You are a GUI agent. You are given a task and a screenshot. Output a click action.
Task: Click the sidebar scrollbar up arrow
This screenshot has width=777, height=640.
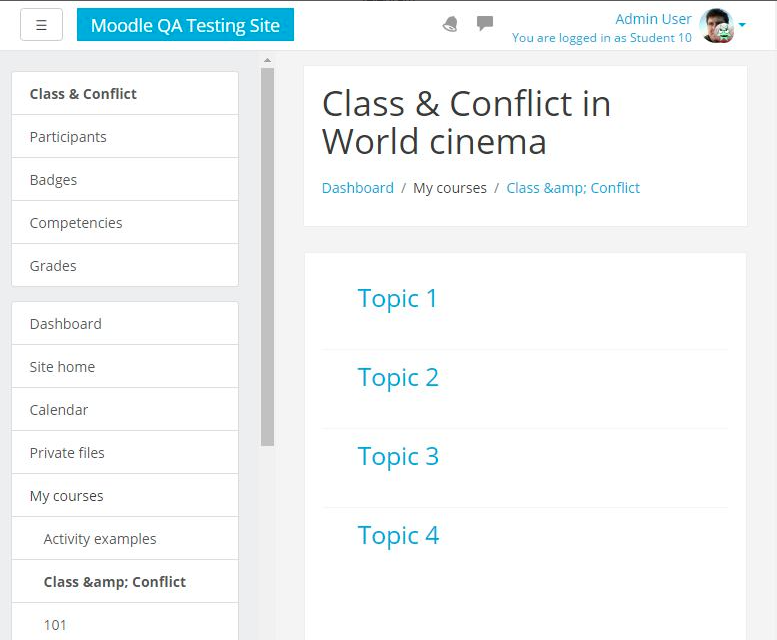click(268, 60)
